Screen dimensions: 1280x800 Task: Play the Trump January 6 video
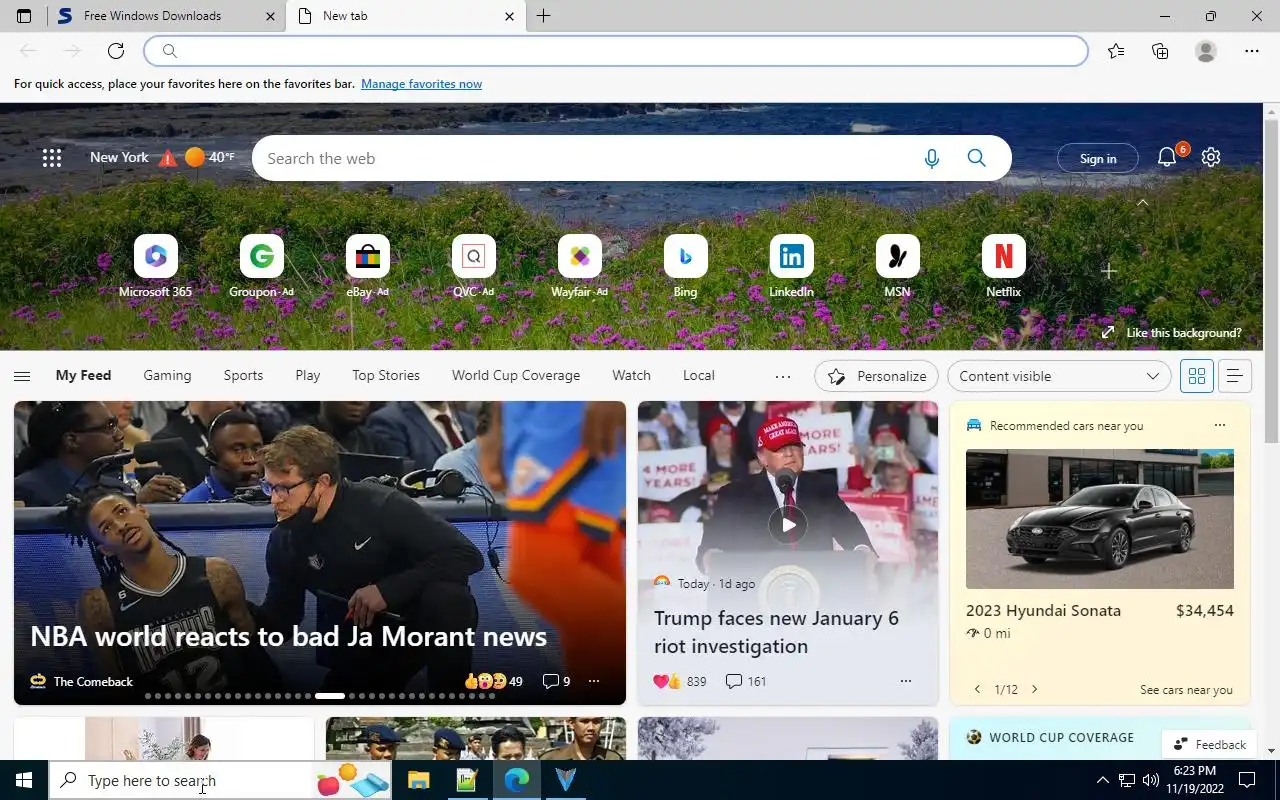[x=788, y=524]
